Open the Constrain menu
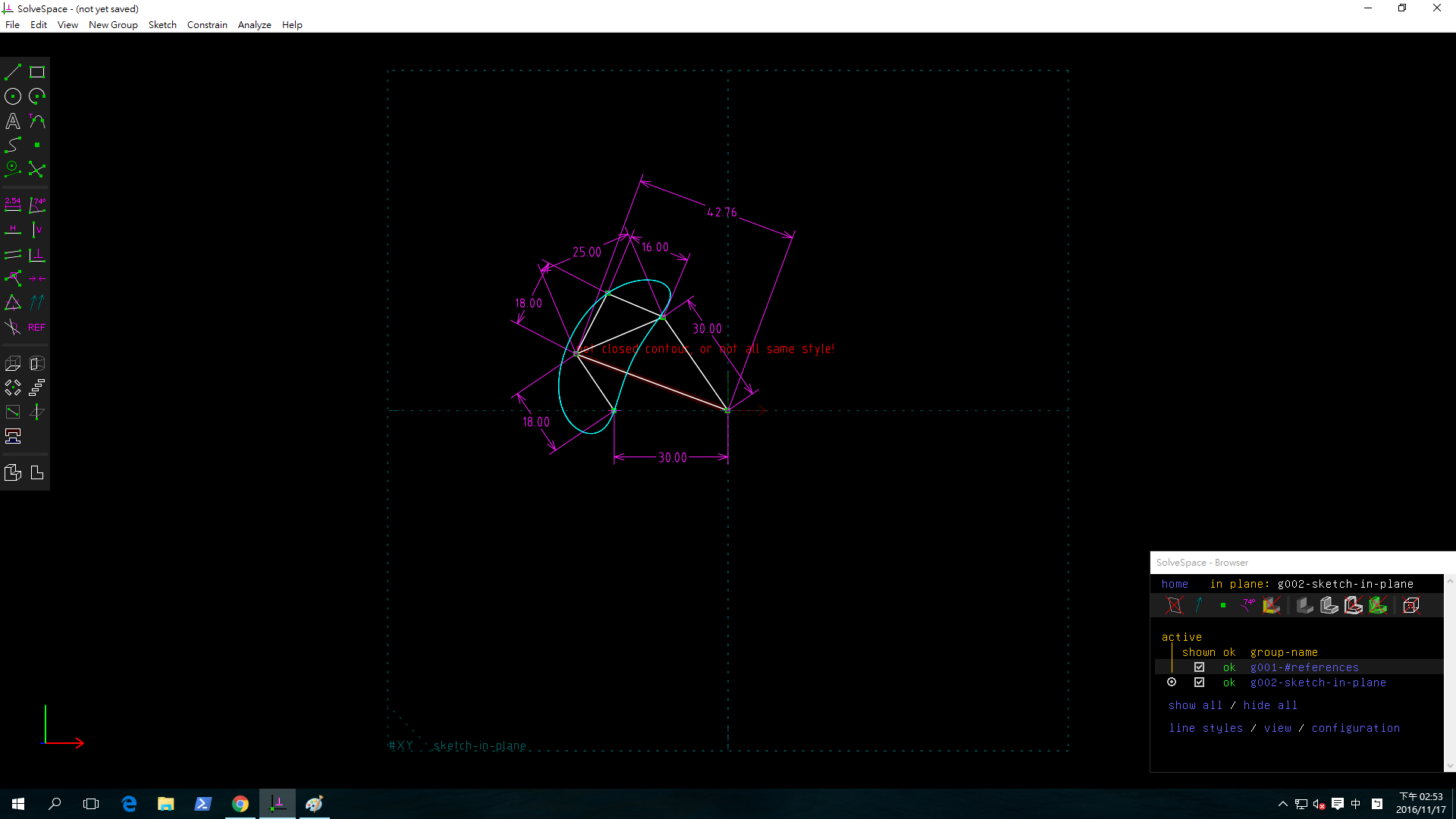The height and width of the screenshot is (819, 1456). [x=207, y=25]
